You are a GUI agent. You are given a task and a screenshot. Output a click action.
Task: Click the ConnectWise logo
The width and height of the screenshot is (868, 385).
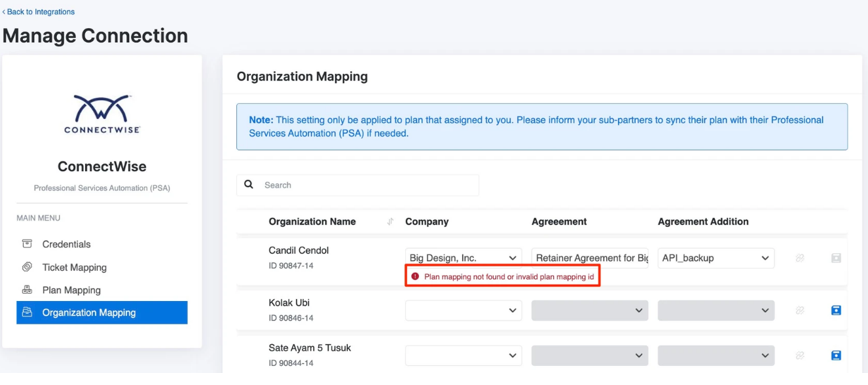(x=102, y=114)
